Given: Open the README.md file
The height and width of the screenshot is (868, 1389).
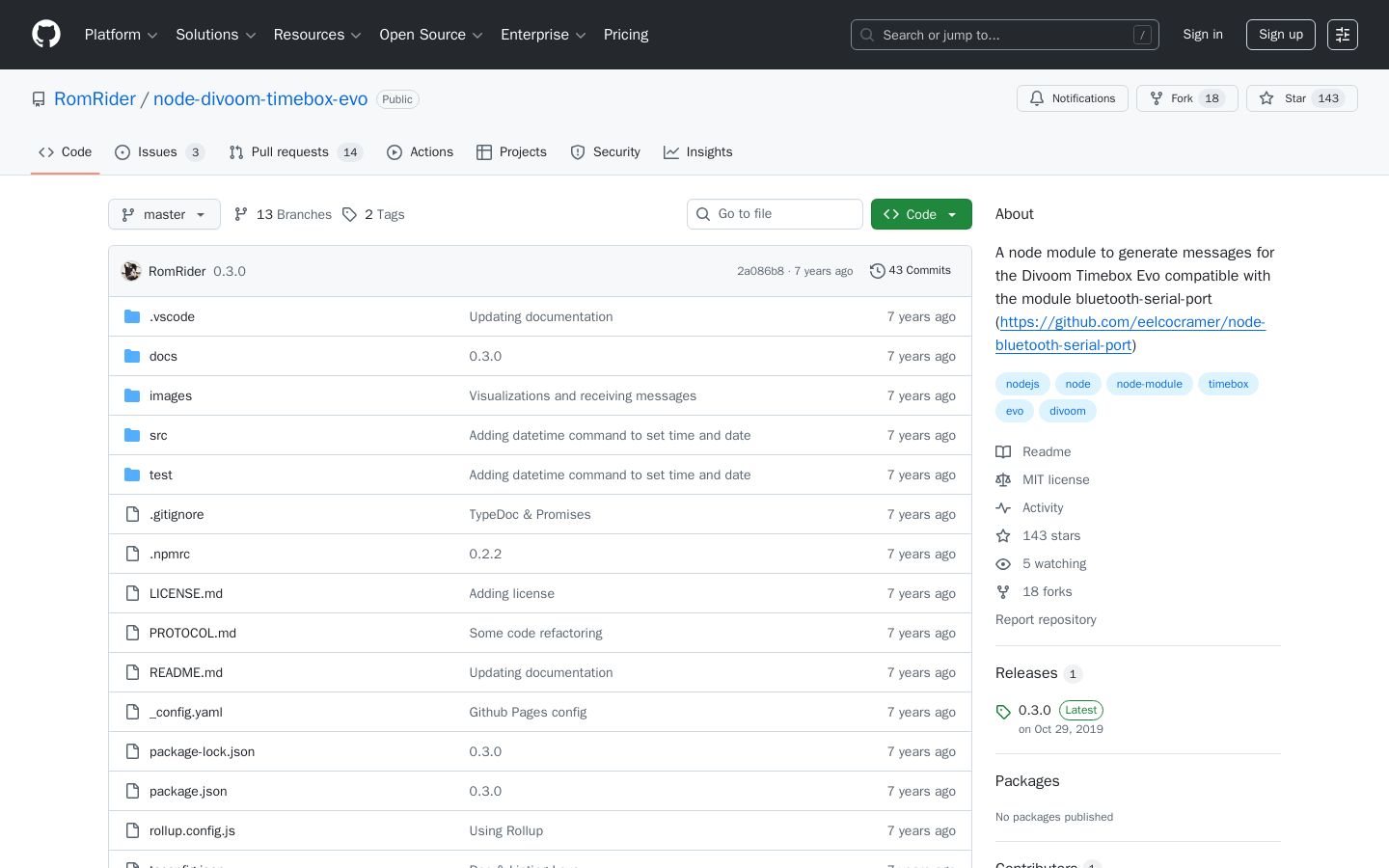Looking at the screenshot, I should point(186,672).
